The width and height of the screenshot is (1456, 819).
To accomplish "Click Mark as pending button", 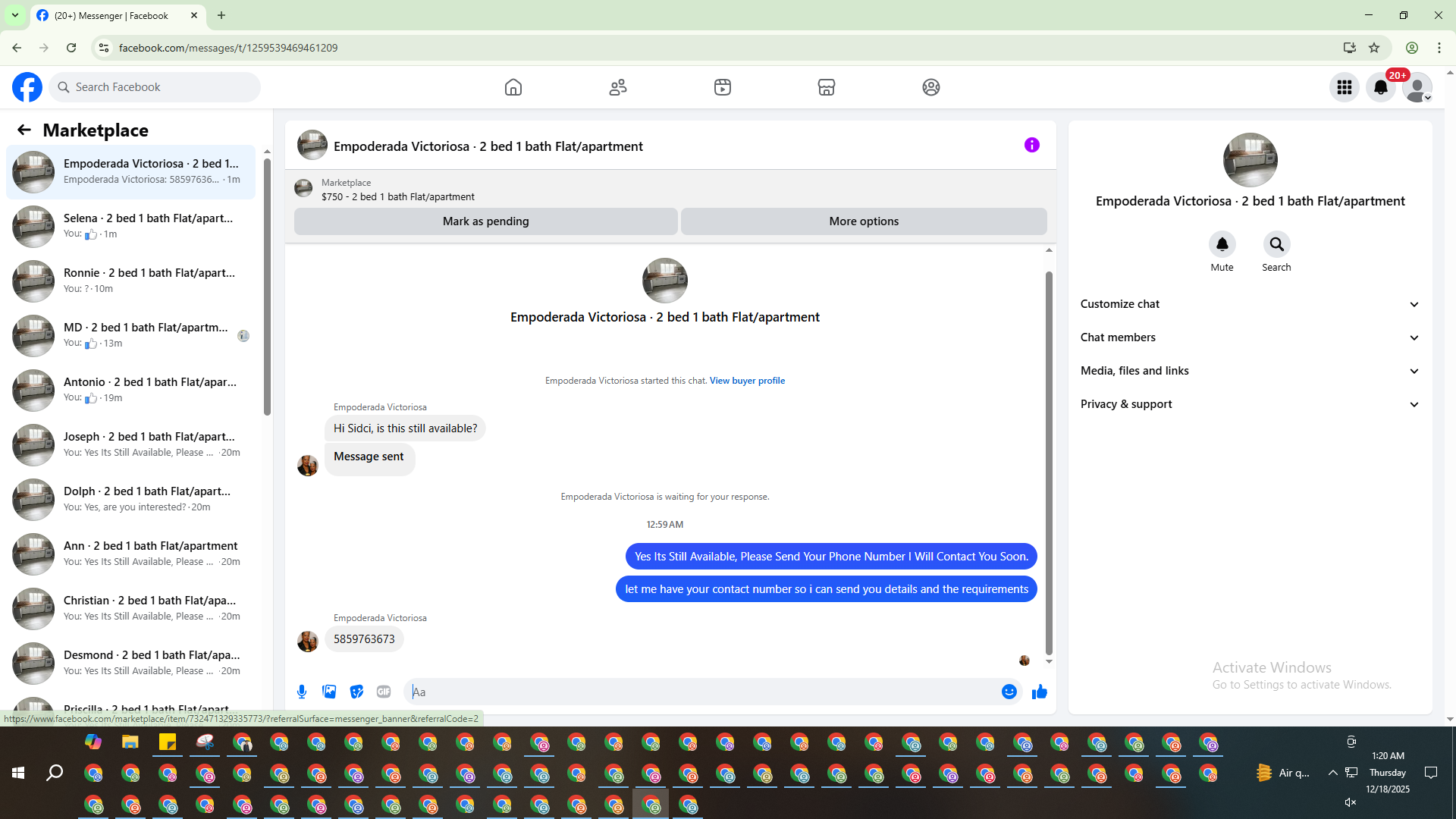I will pos(485,221).
